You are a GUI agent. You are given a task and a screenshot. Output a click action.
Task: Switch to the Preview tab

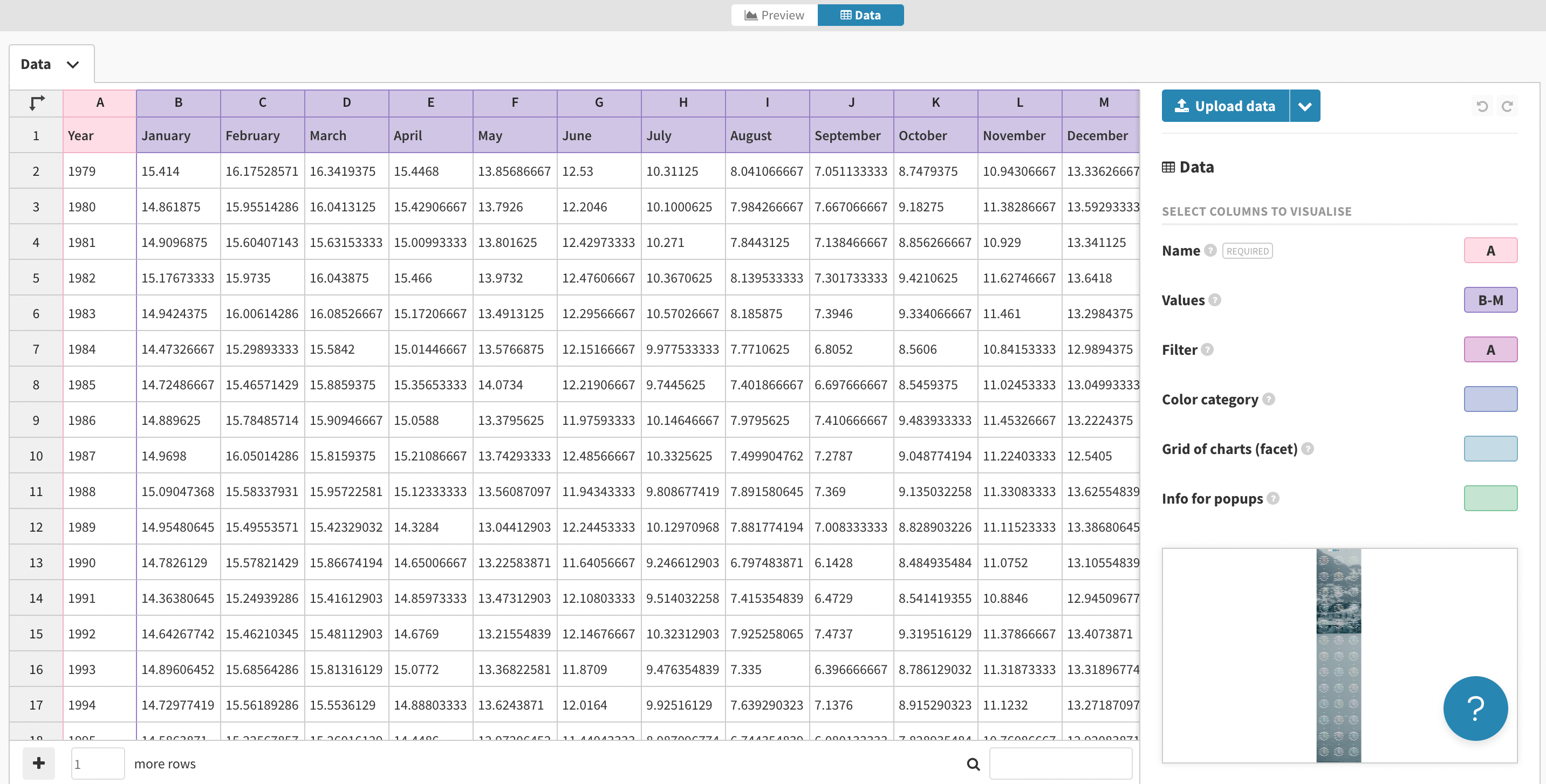pyautogui.click(x=774, y=15)
